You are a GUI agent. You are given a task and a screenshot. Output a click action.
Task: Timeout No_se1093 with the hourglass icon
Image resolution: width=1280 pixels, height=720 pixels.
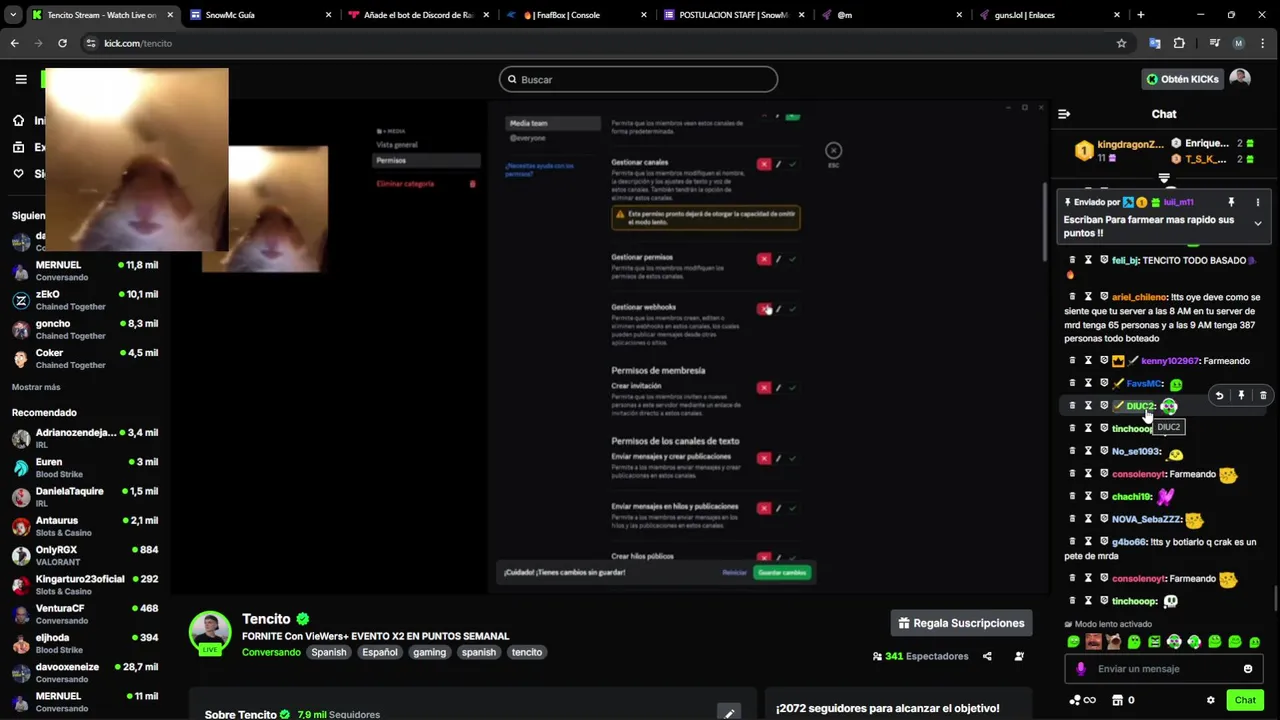pyautogui.click(x=1088, y=452)
